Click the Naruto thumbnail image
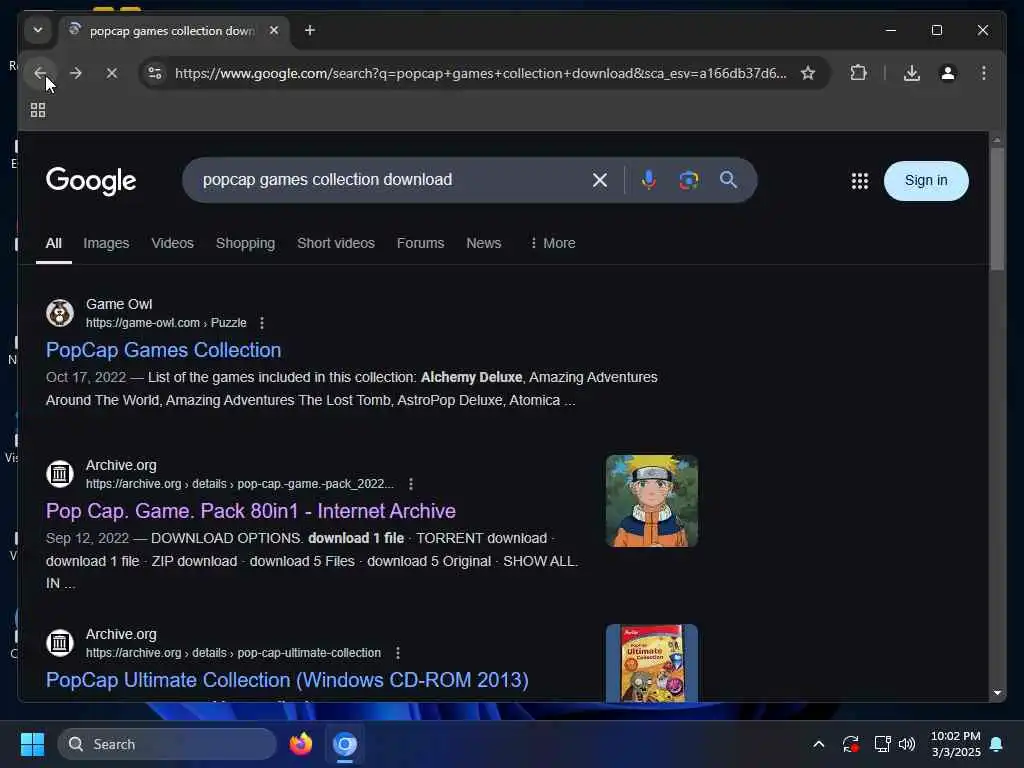1024x768 pixels. tap(652, 501)
